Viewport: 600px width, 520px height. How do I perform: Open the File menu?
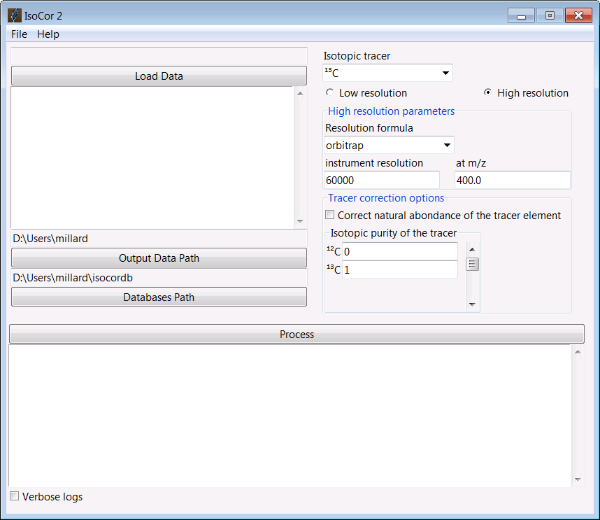(x=19, y=34)
